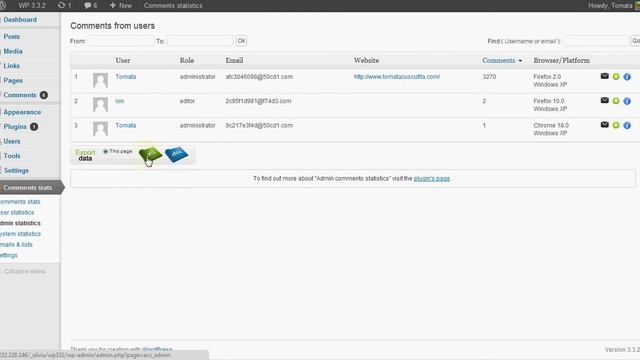Click the Go search button
640x360 pixels.
tap(636, 41)
